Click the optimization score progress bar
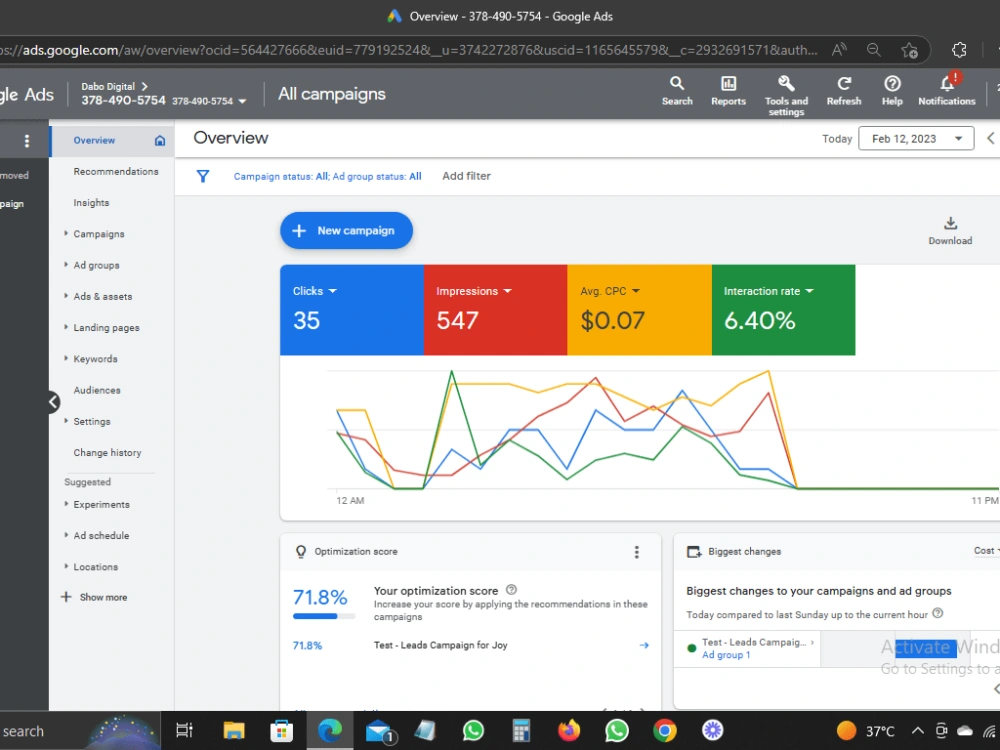The height and width of the screenshot is (750, 1000). [x=323, y=616]
